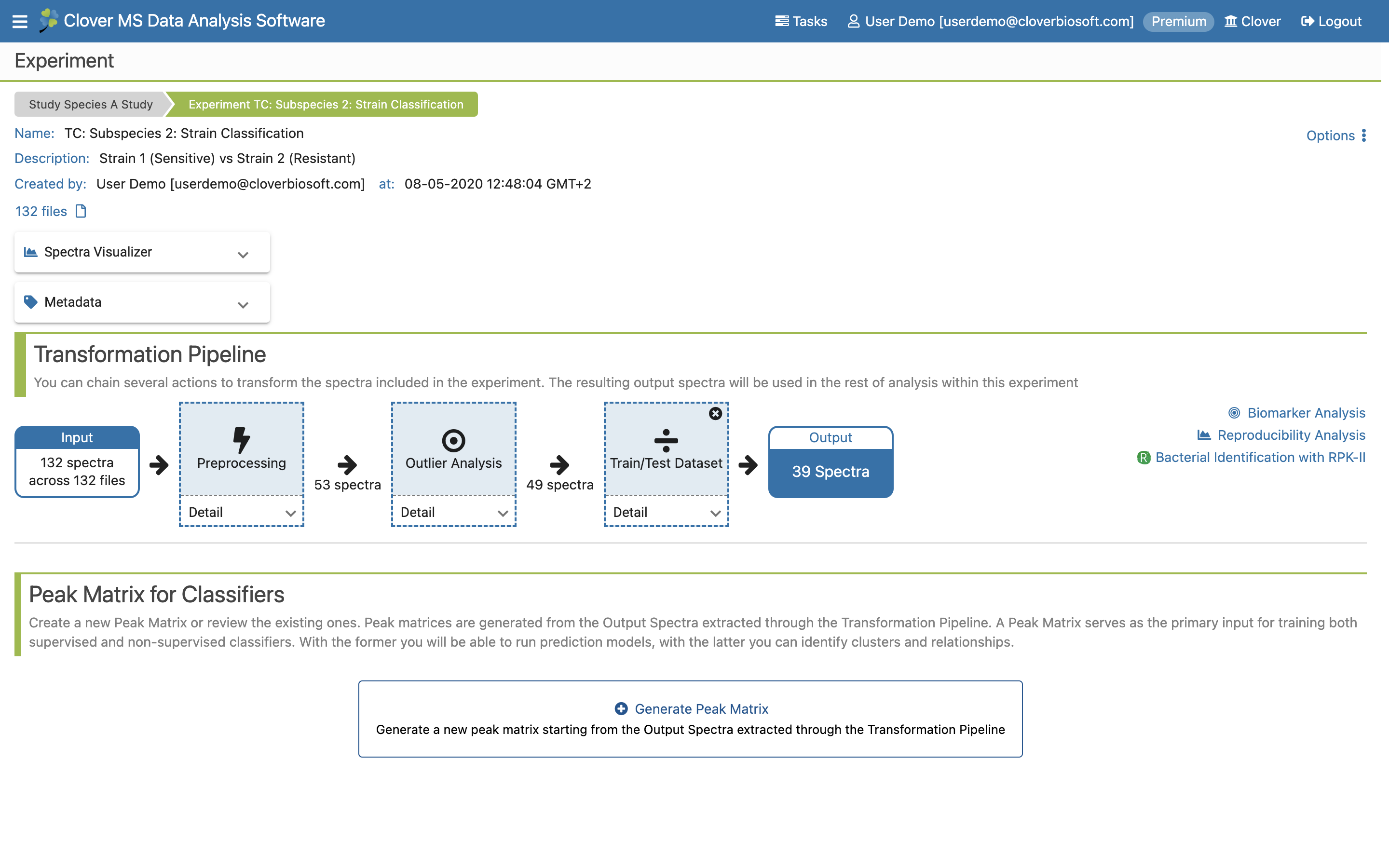Open User Demo account link
Screen dimensions: 1389x868
point(991,21)
